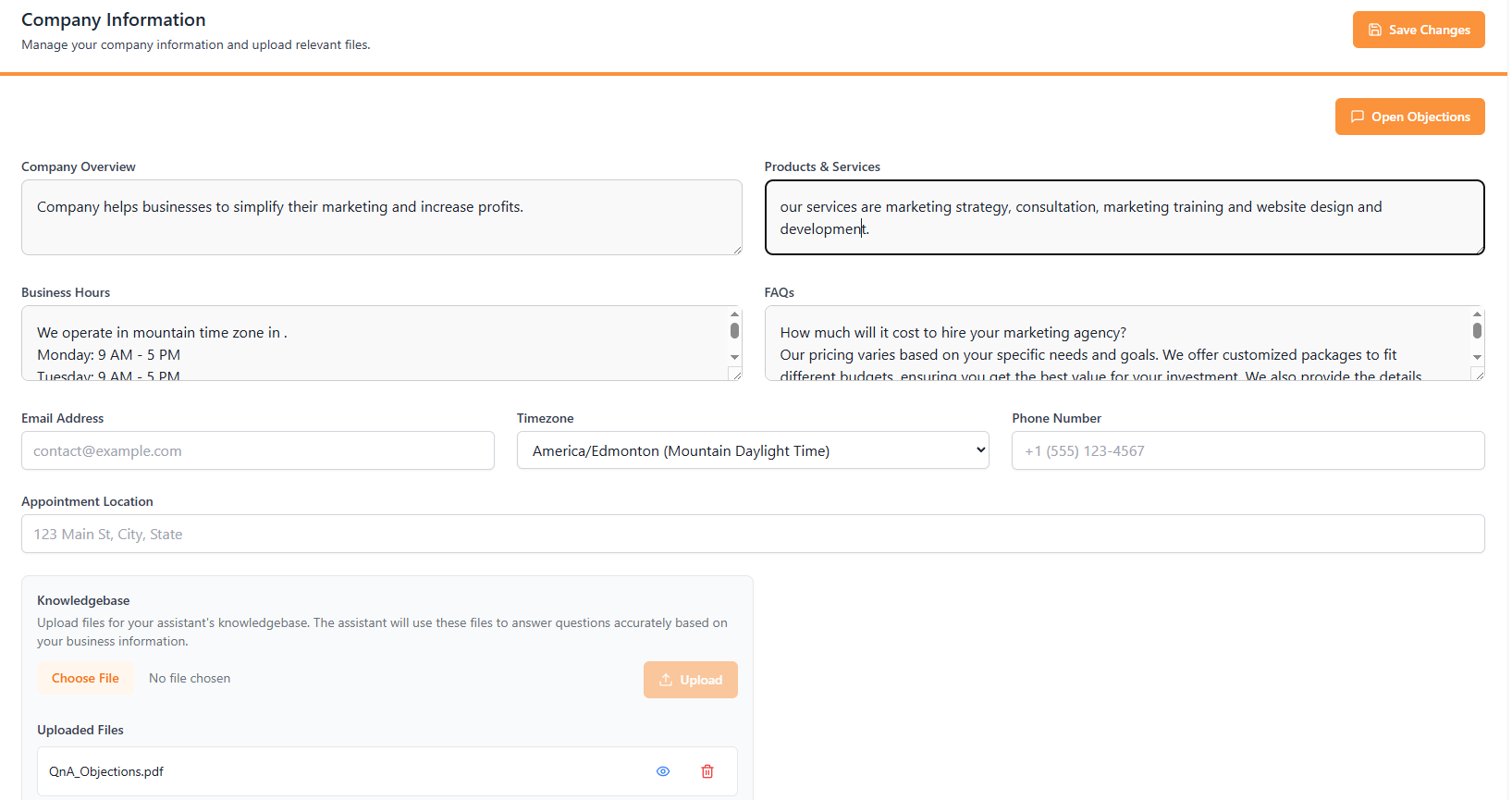Focus the Phone Number field

(x=1248, y=450)
